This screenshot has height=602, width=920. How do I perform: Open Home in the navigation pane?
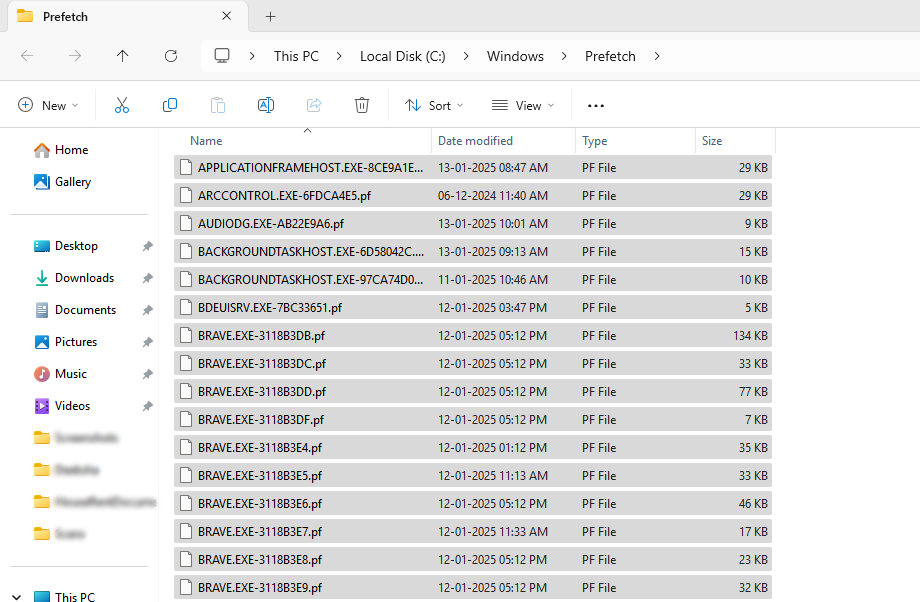tap(61, 150)
